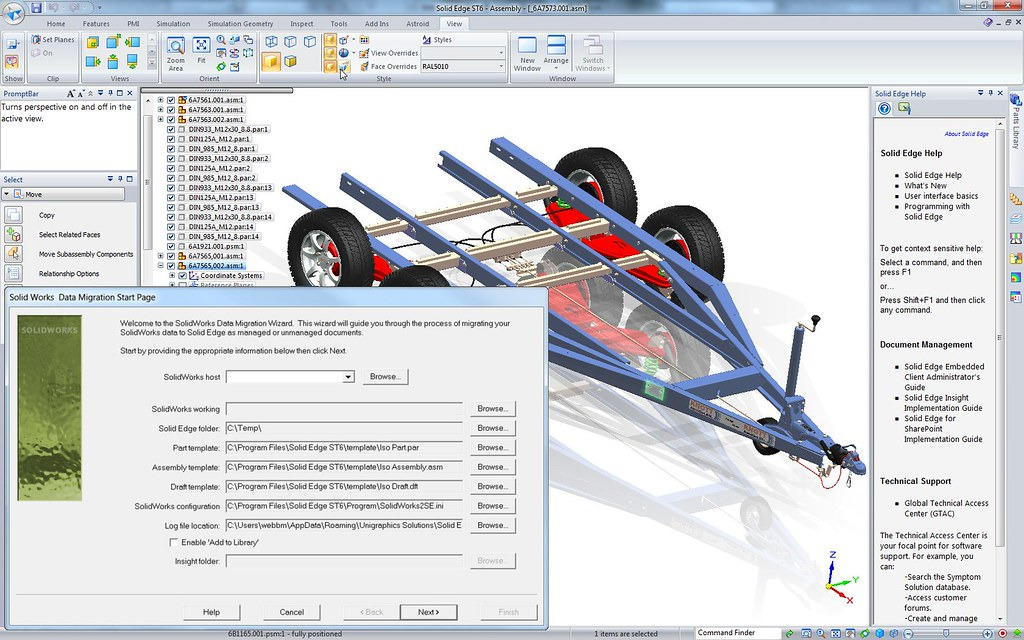Open the Face Overrides RAL5010 dropdown
The width and height of the screenshot is (1024, 640).
click(500, 67)
